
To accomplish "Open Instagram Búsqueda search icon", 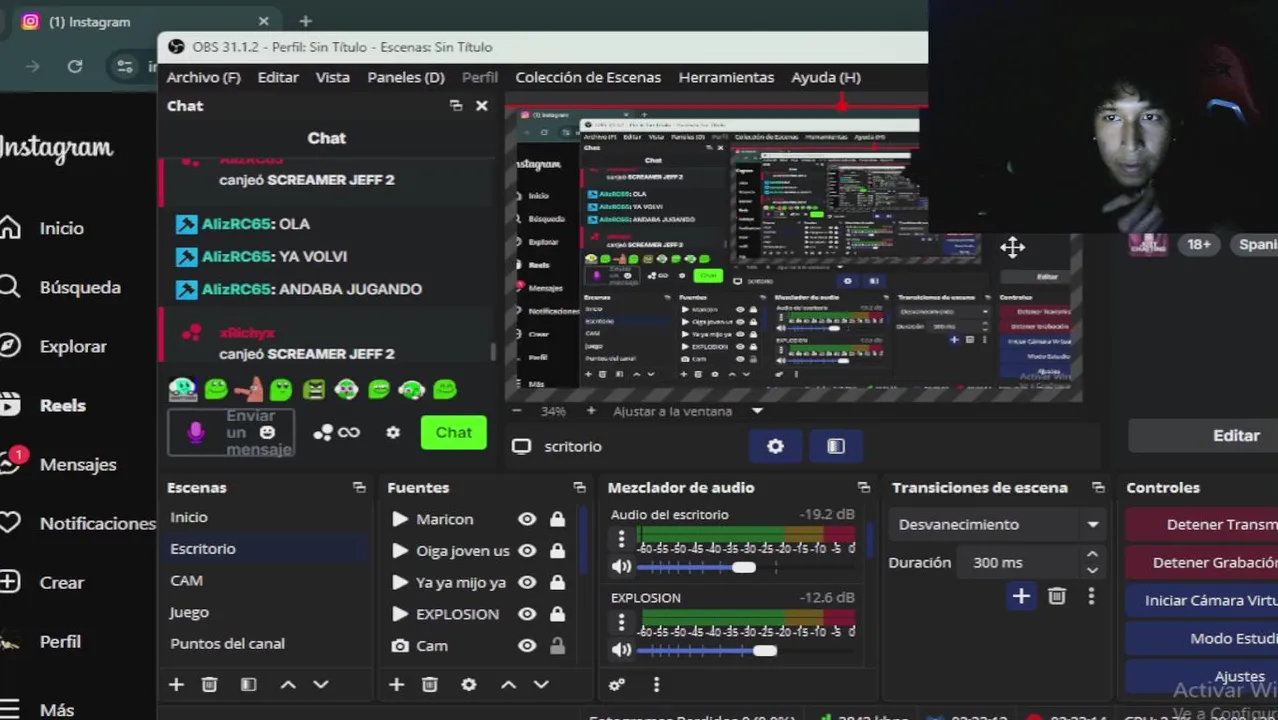I will (9, 287).
